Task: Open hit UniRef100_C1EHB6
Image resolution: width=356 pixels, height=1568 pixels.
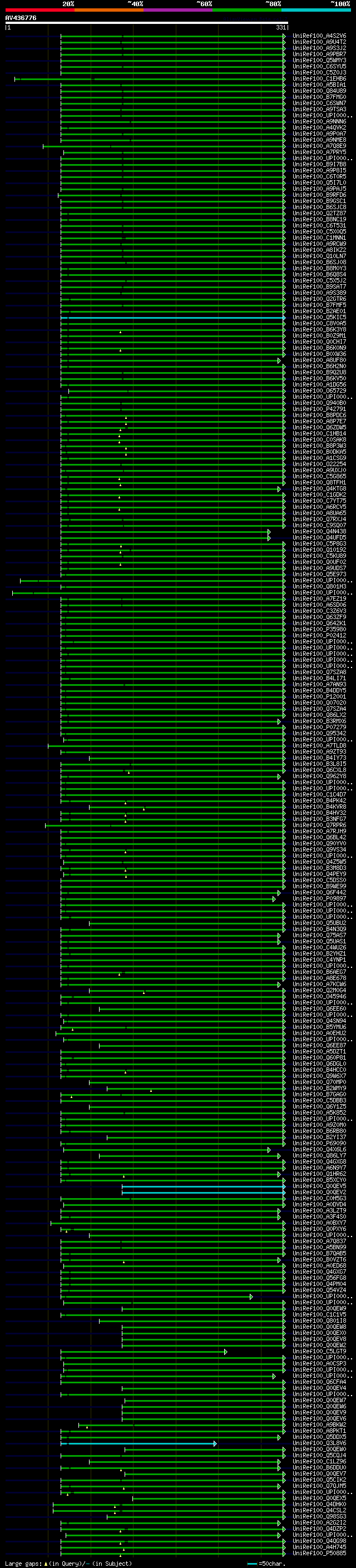Action: point(319,78)
